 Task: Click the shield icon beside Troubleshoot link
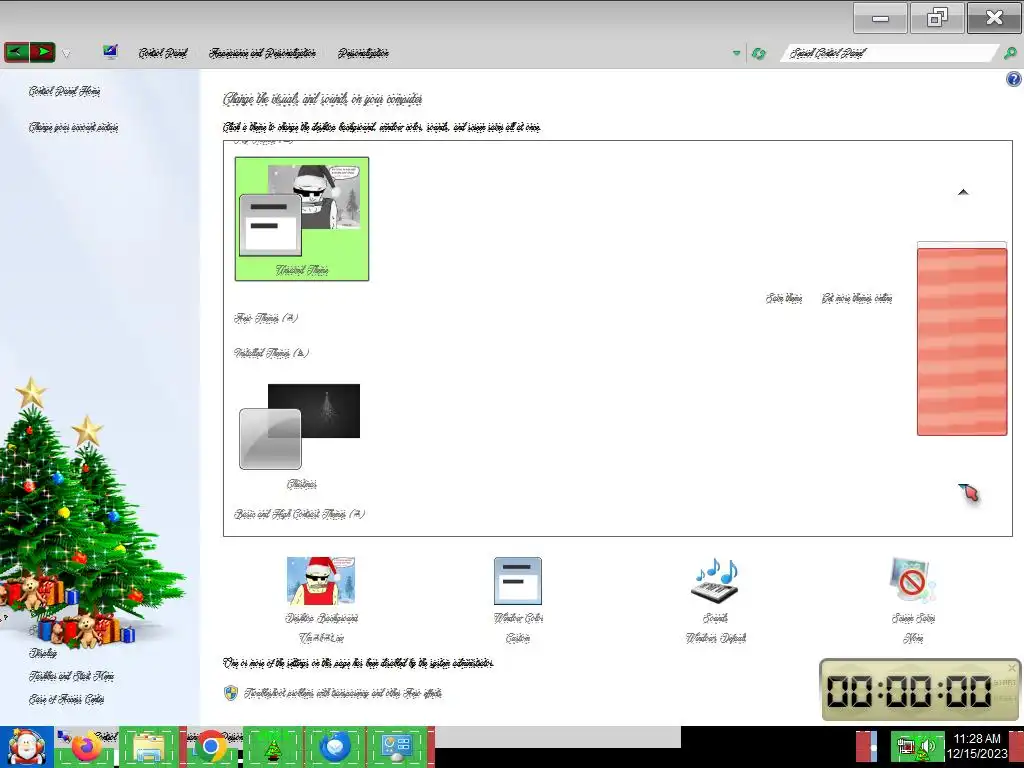tap(231, 693)
